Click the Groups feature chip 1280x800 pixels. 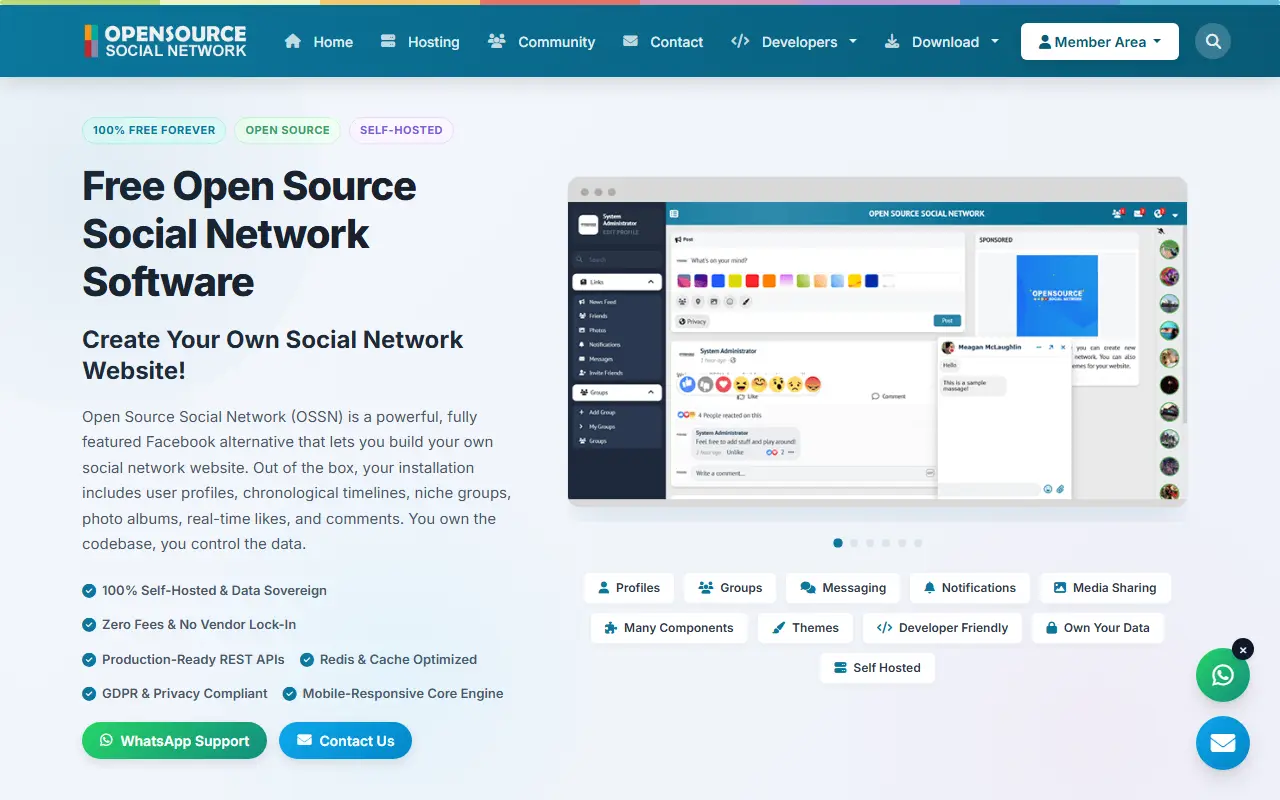[730, 588]
